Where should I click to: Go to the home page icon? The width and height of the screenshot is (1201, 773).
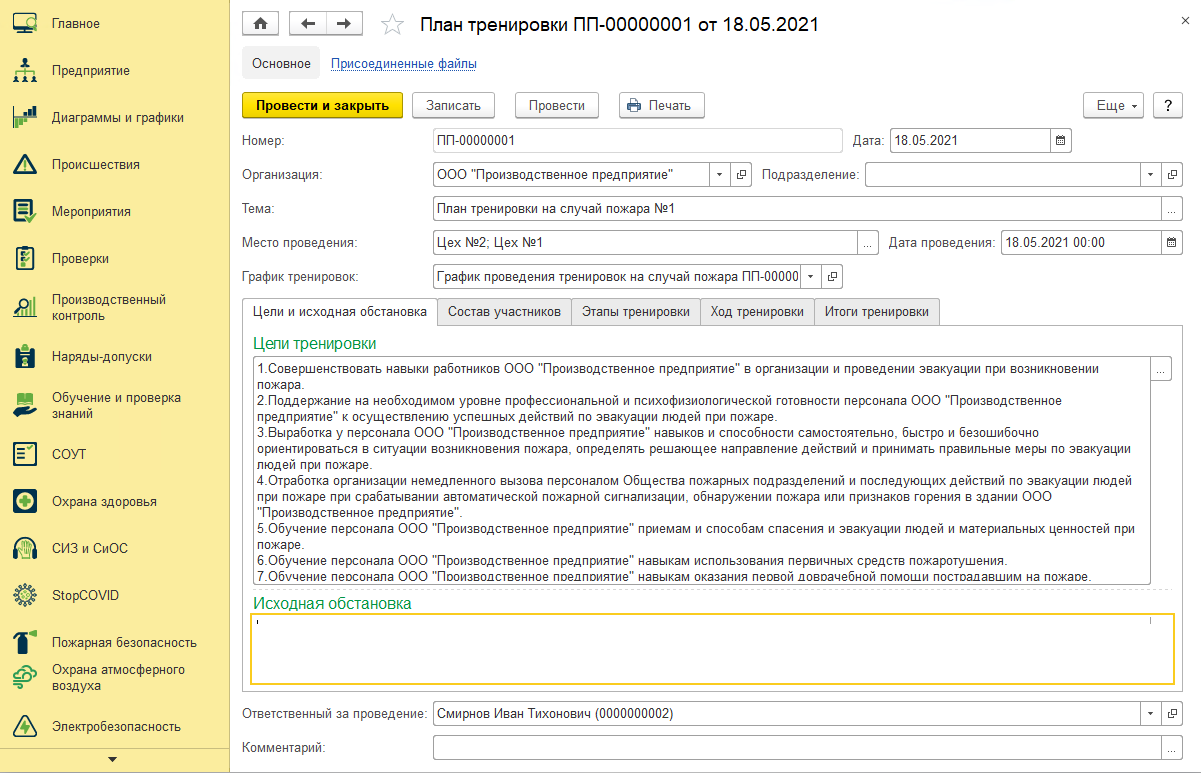261,23
